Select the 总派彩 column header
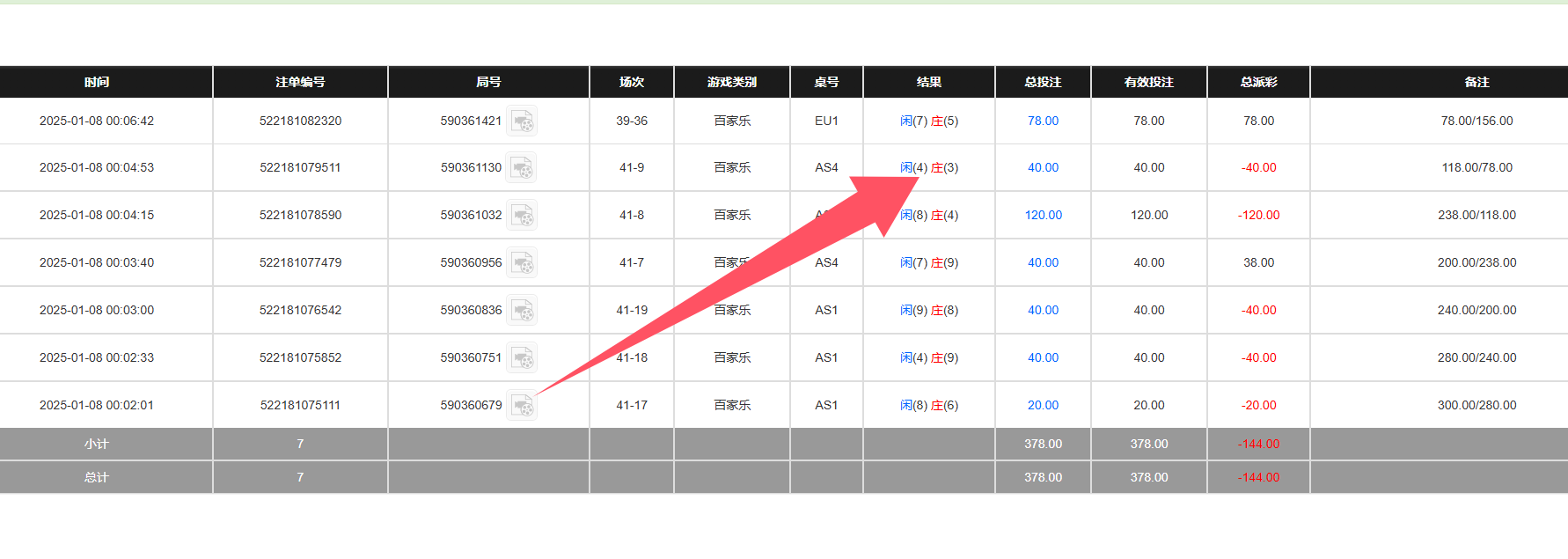 click(1258, 82)
